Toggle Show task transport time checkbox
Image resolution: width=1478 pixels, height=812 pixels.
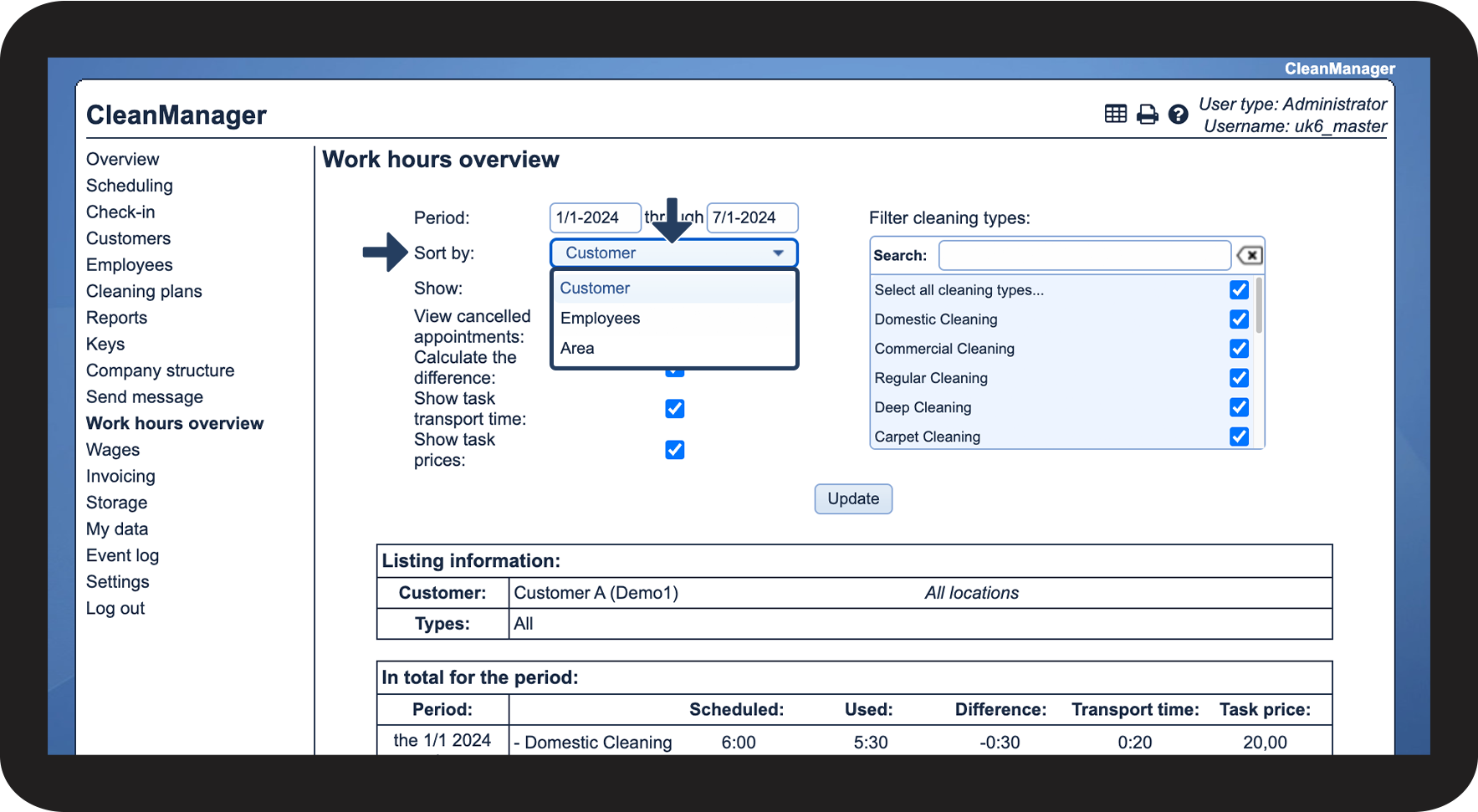pos(674,409)
